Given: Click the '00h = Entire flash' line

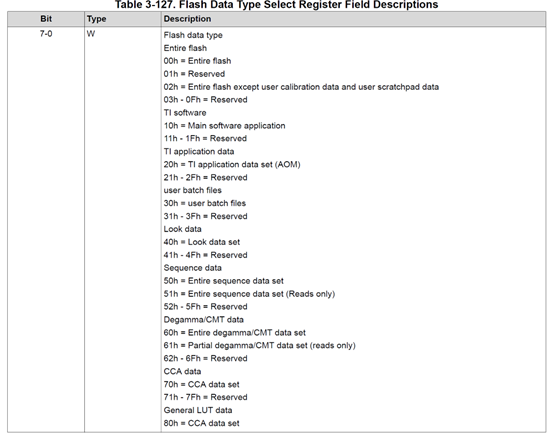Looking at the screenshot, I should [197, 61].
